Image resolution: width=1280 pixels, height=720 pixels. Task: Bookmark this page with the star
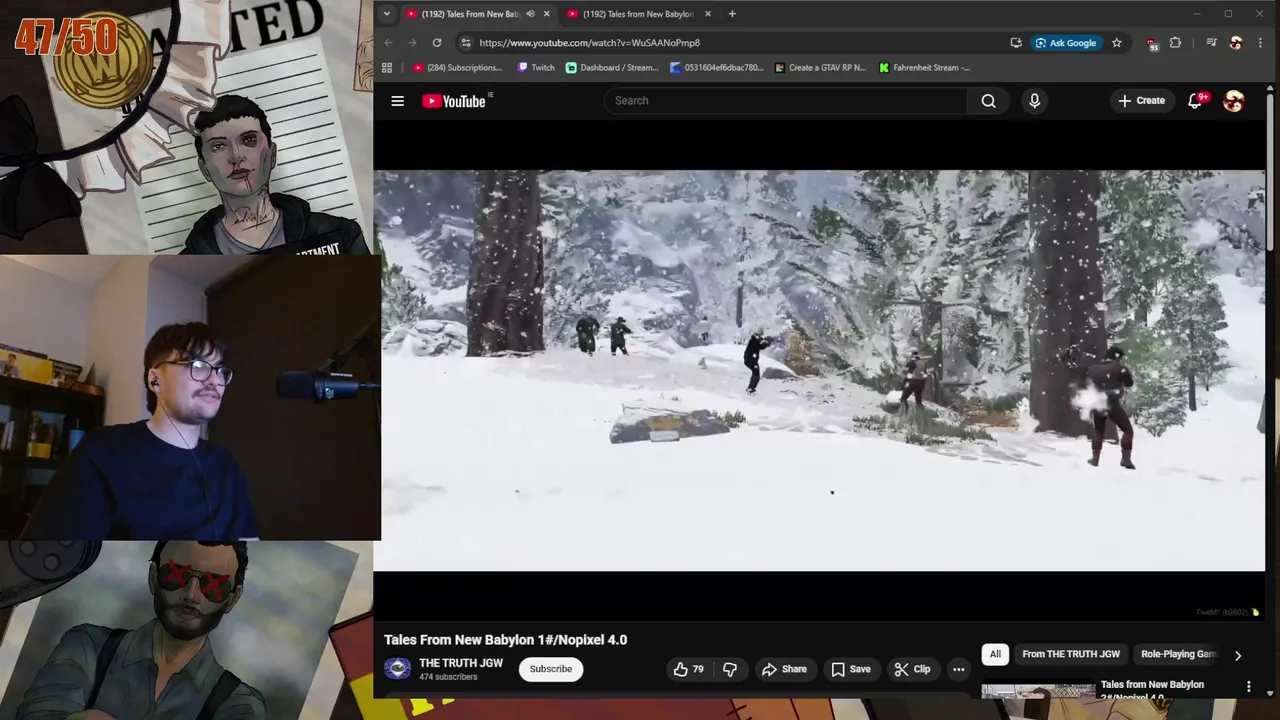point(1116,43)
